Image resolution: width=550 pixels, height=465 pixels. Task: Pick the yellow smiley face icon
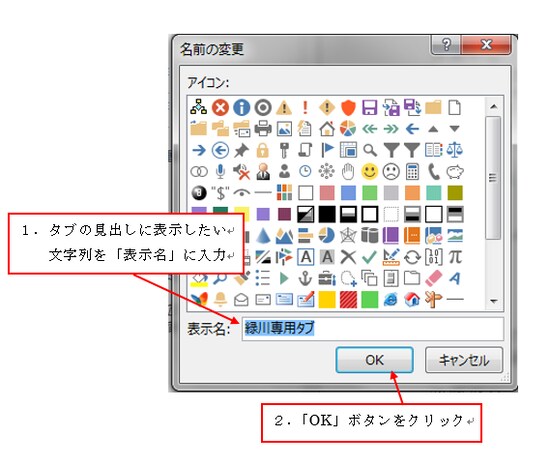pos(370,171)
